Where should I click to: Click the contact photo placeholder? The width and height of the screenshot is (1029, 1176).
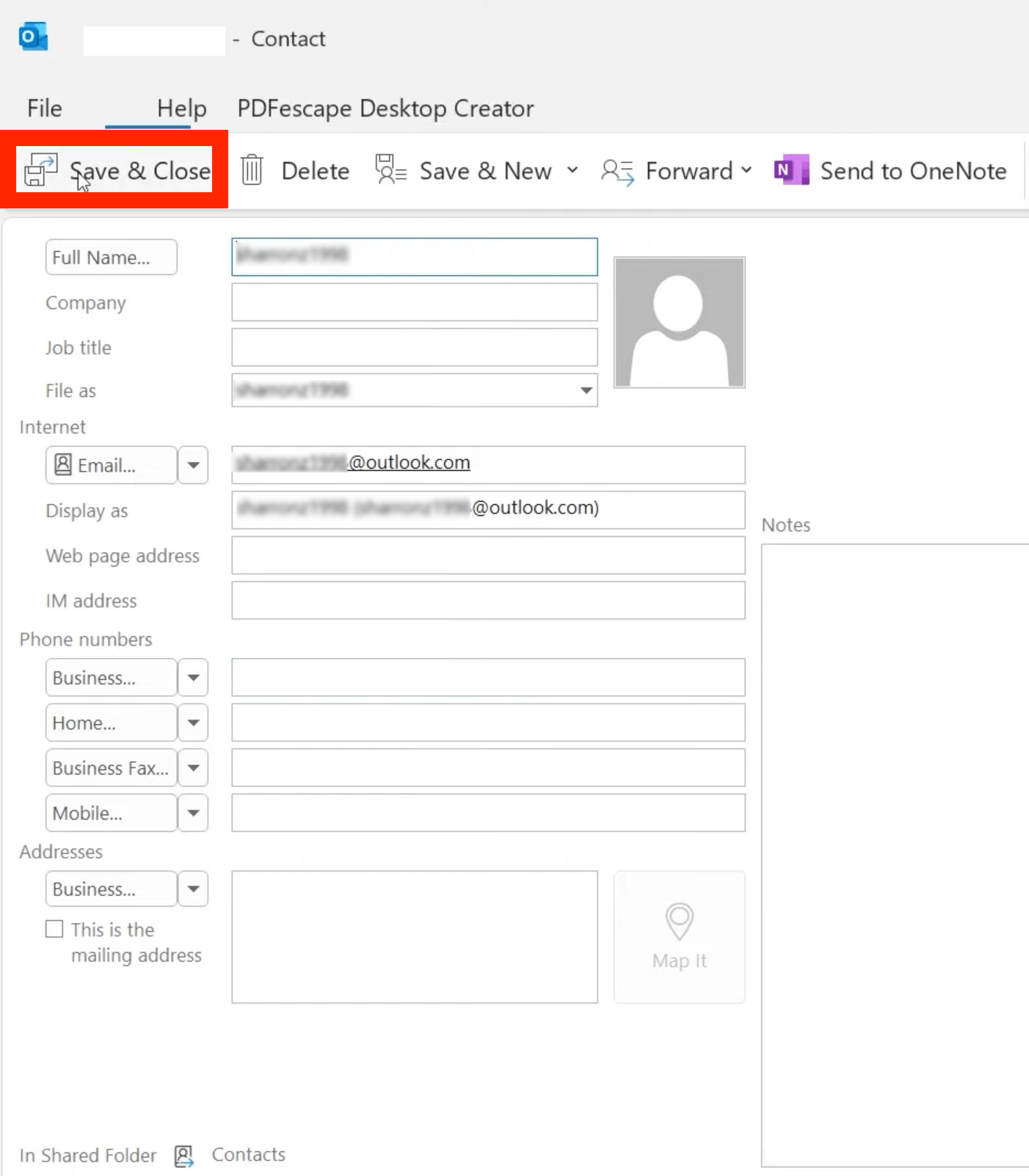coord(680,322)
